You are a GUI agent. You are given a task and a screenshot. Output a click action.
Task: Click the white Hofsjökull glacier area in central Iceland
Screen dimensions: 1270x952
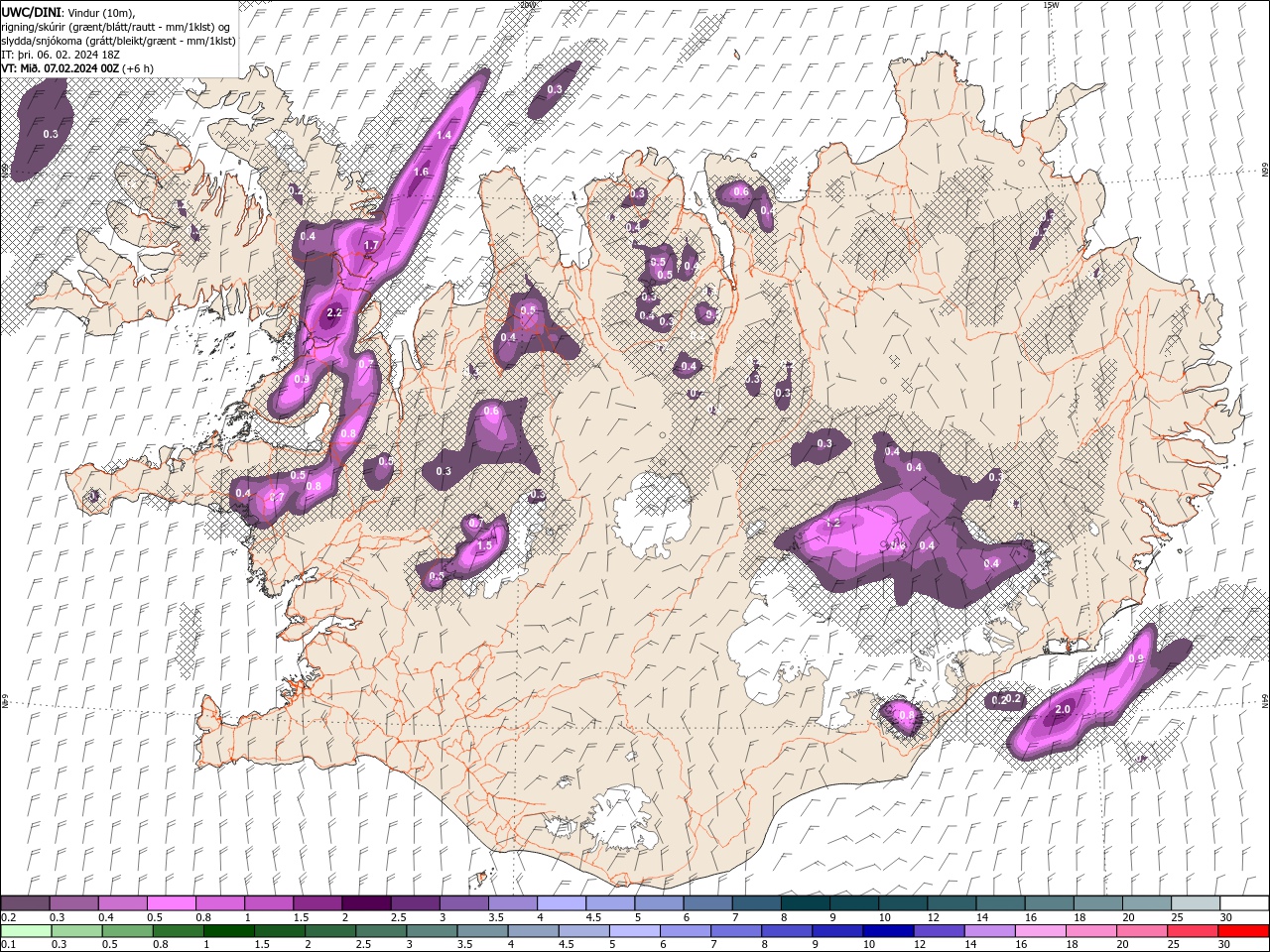pos(653,513)
